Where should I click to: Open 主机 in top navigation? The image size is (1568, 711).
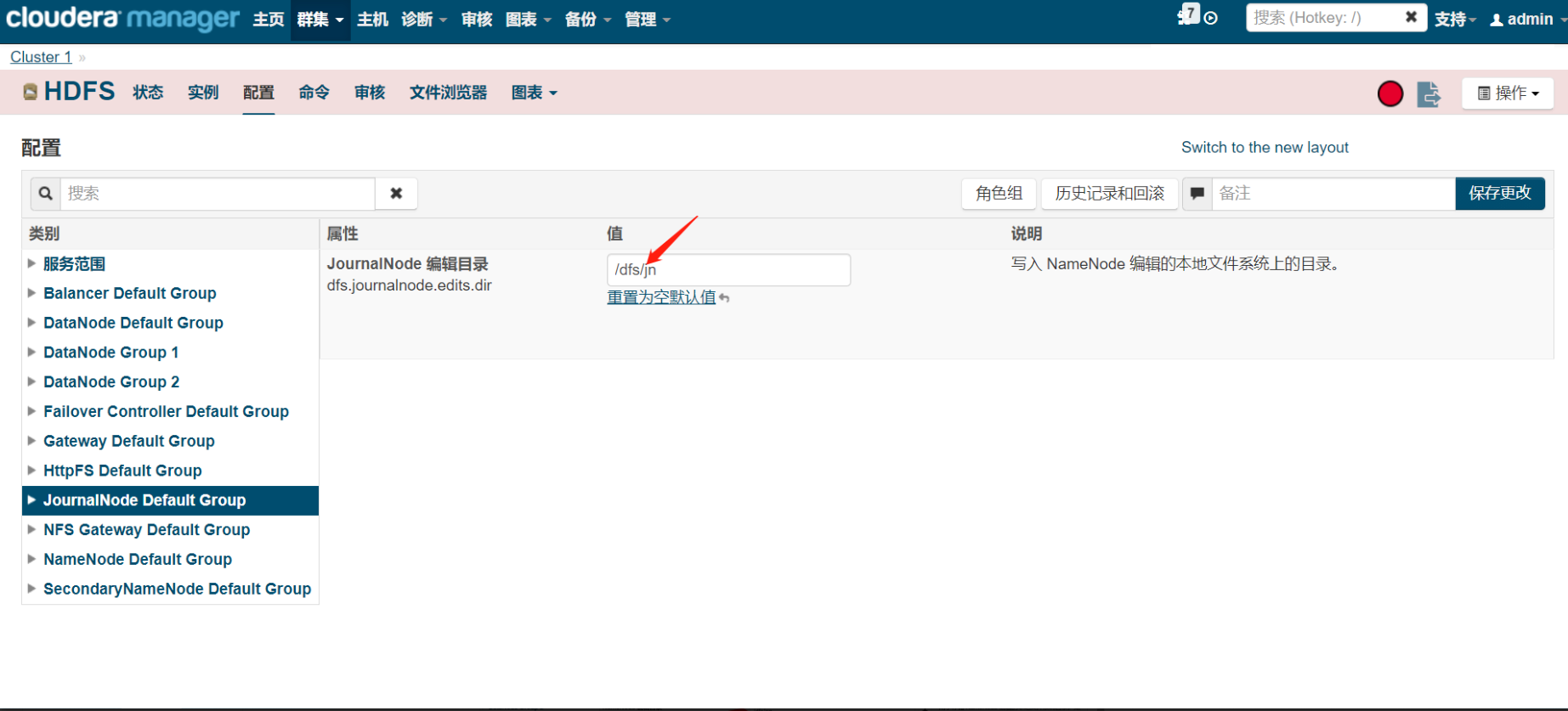[372, 20]
